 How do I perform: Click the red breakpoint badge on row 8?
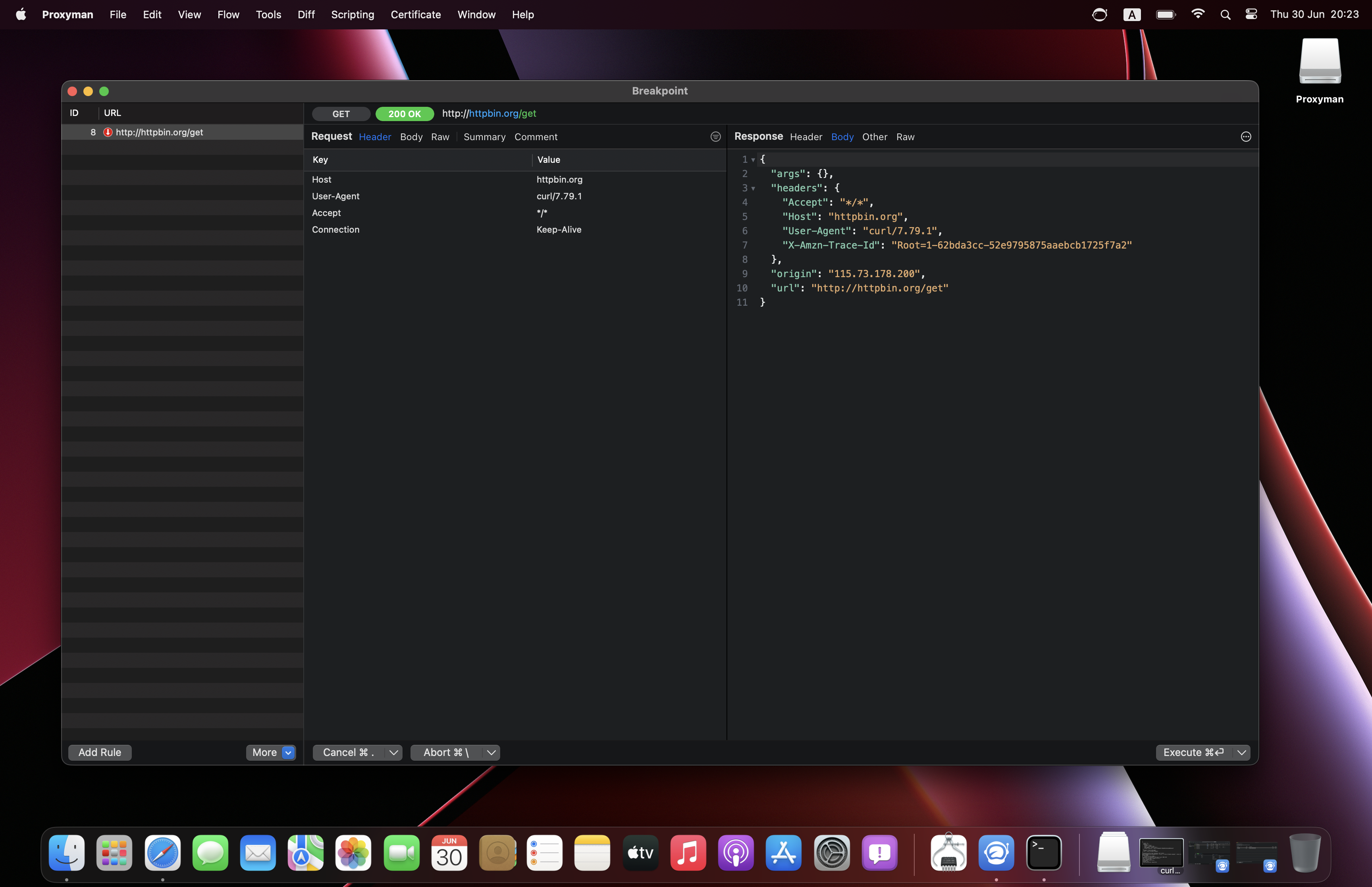(108, 132)
